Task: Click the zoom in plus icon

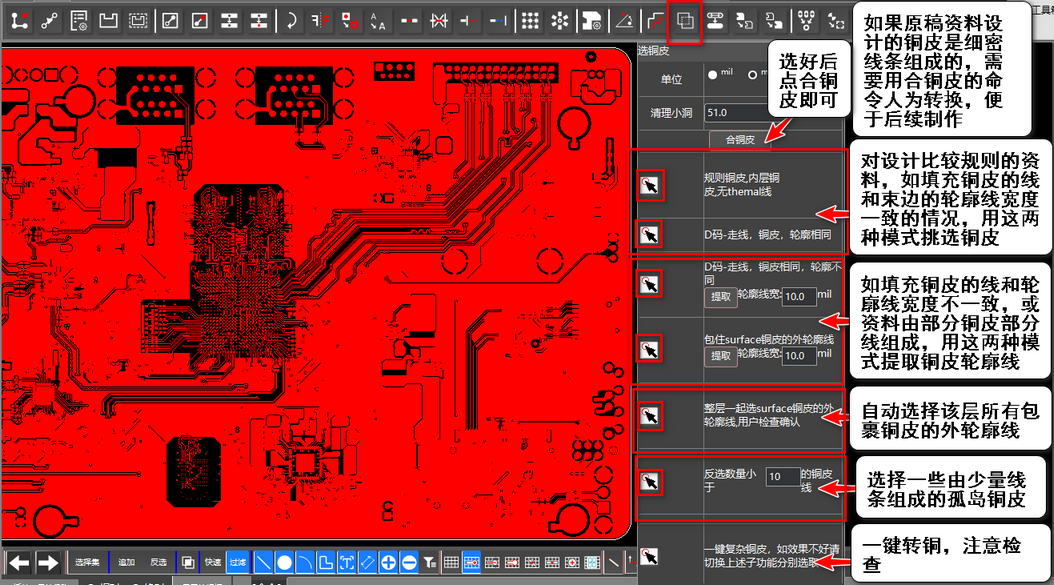Action: pos(389,562)
